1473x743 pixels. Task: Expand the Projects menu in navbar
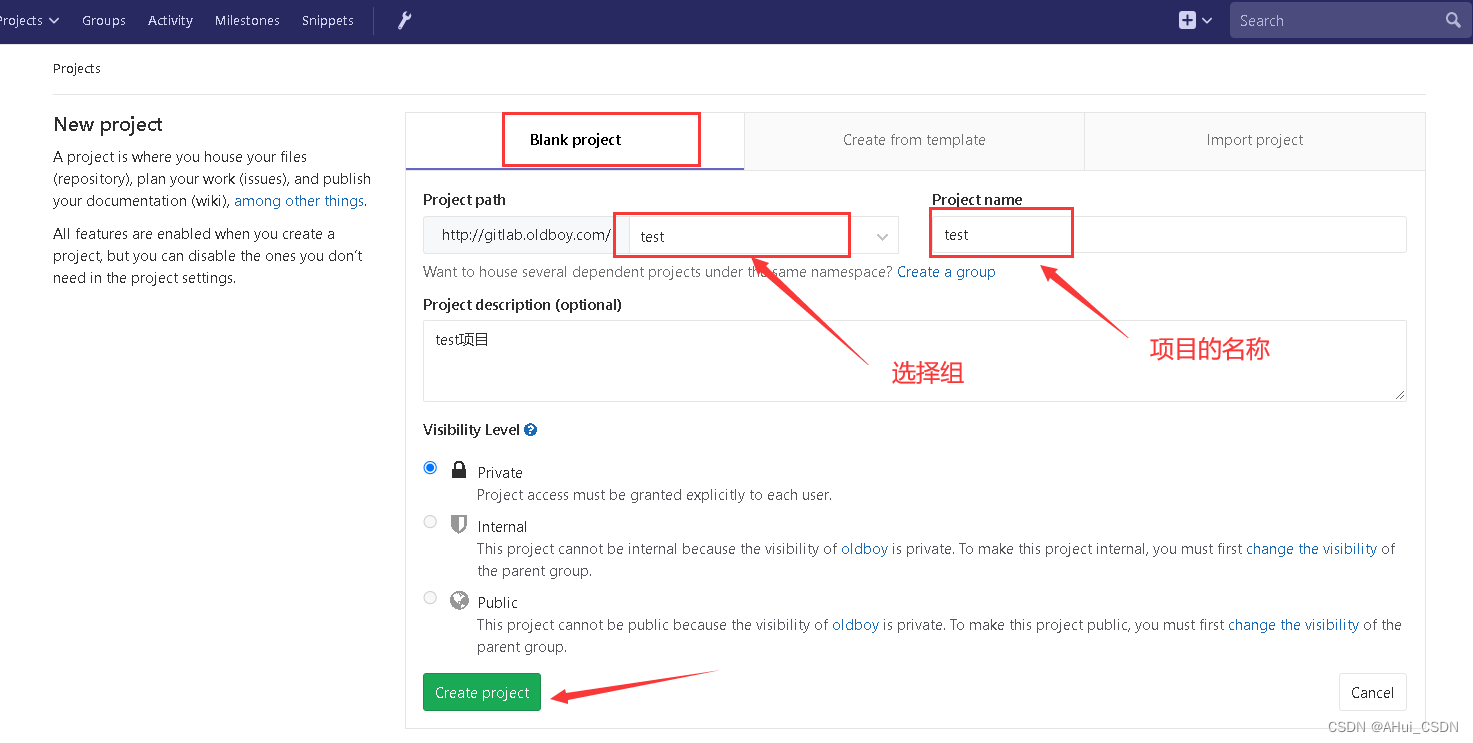point(29,20)
